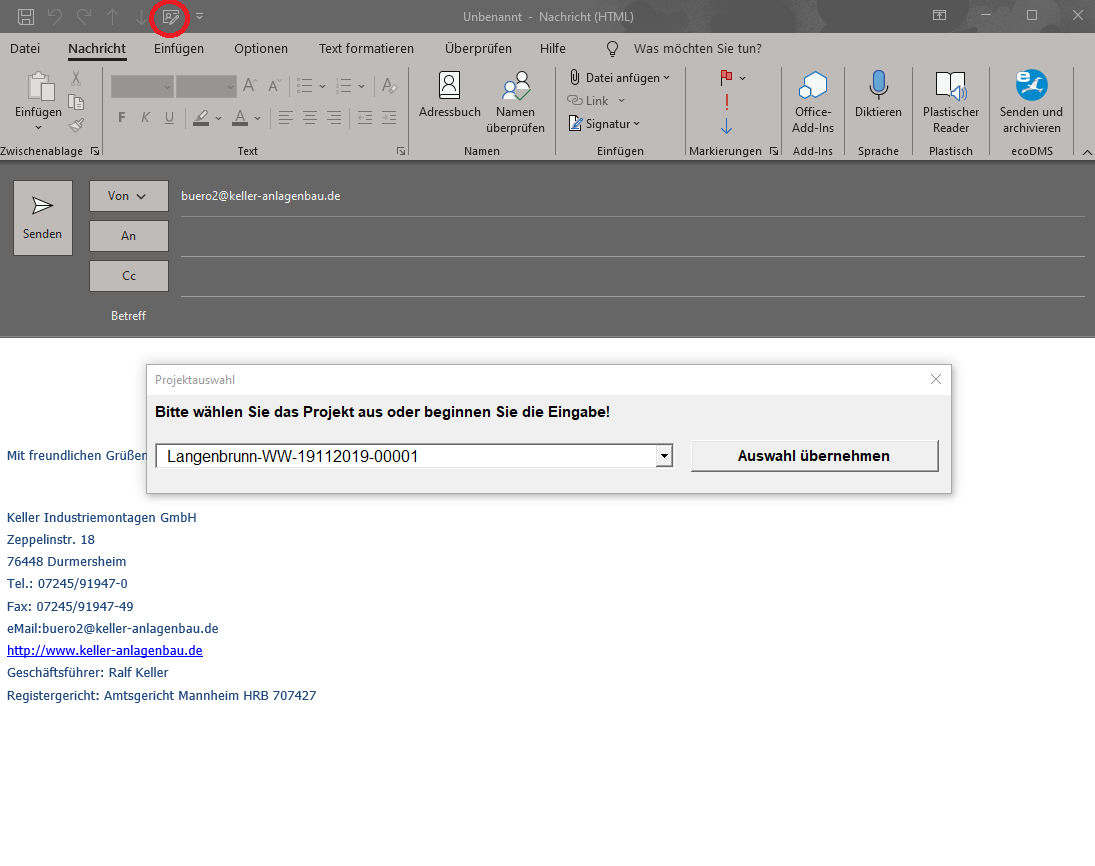Open the font color picker in the ribbon
The image size is (1095, 866).
tap(257, 118)
